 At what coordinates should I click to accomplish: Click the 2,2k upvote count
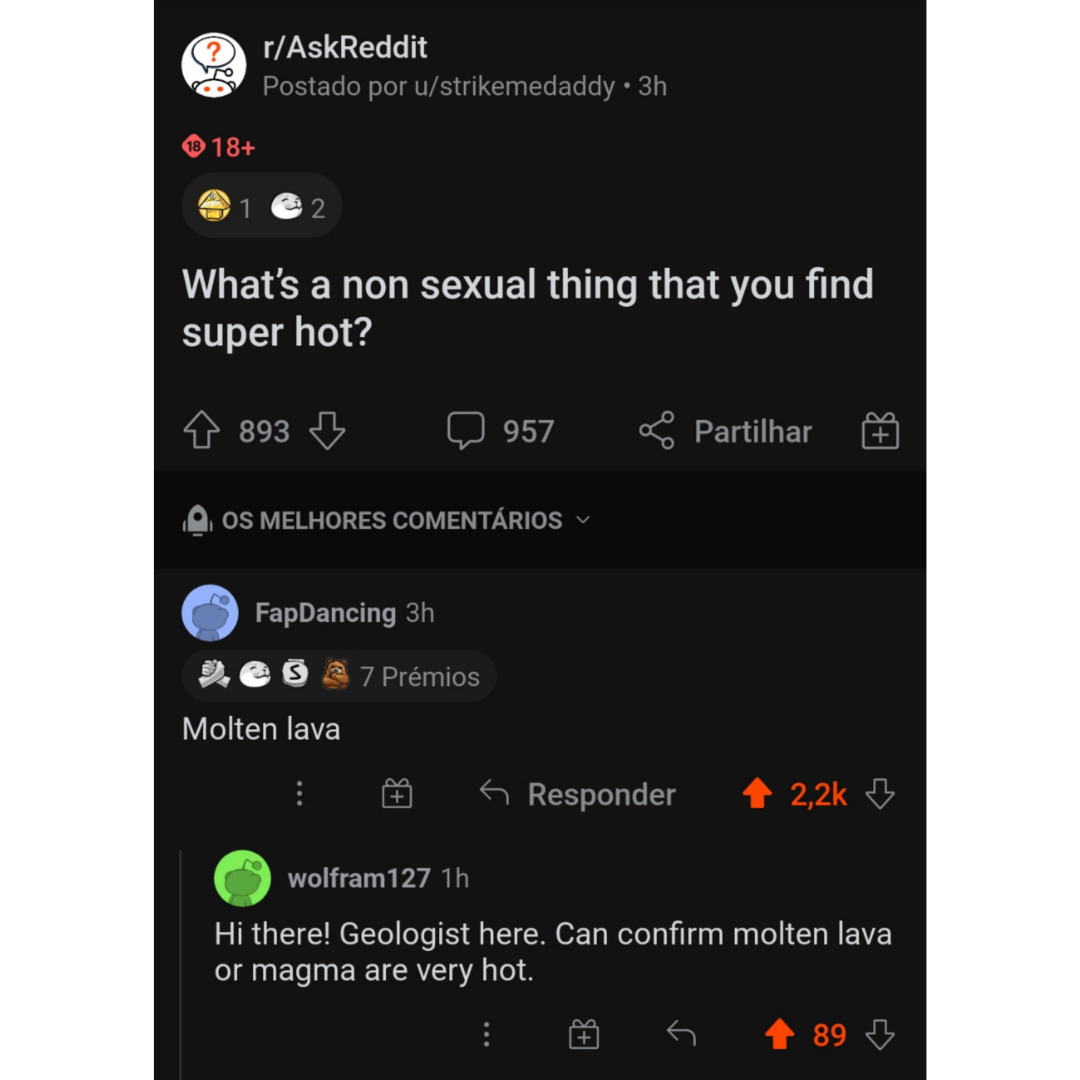click(x=818, y=793)
